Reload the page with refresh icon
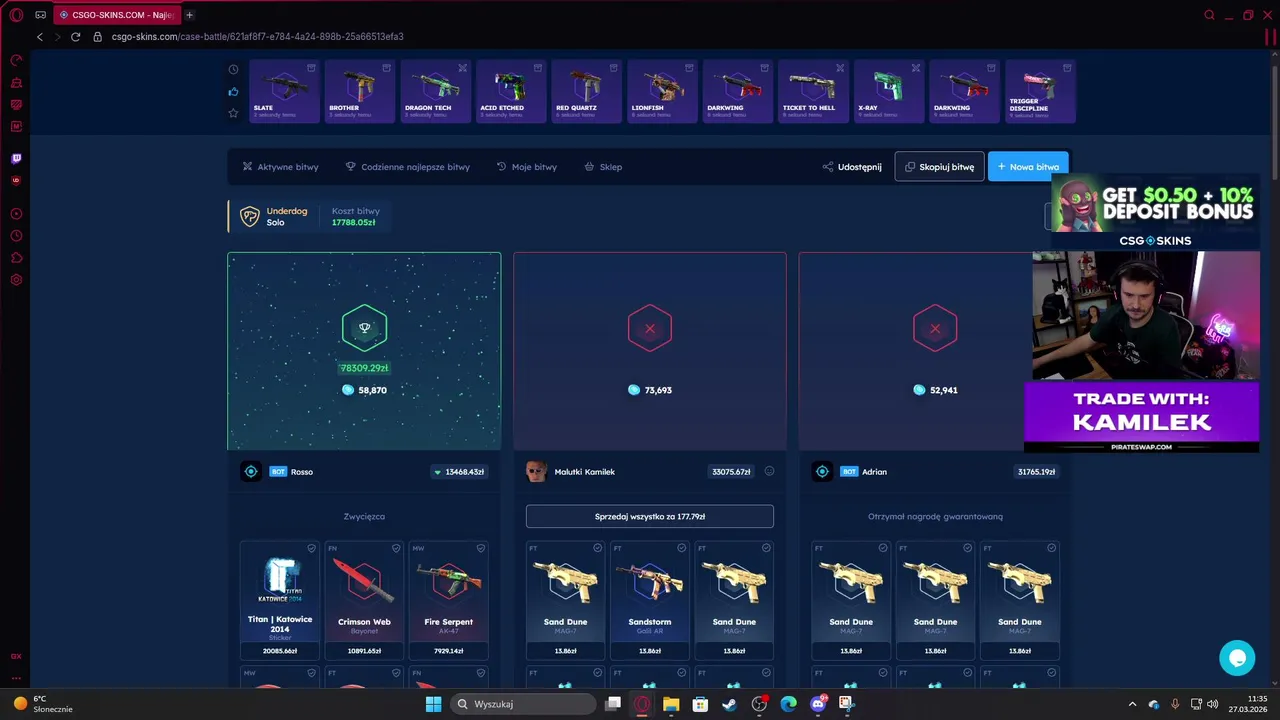 pyautogui.click(x=75, y=37)
